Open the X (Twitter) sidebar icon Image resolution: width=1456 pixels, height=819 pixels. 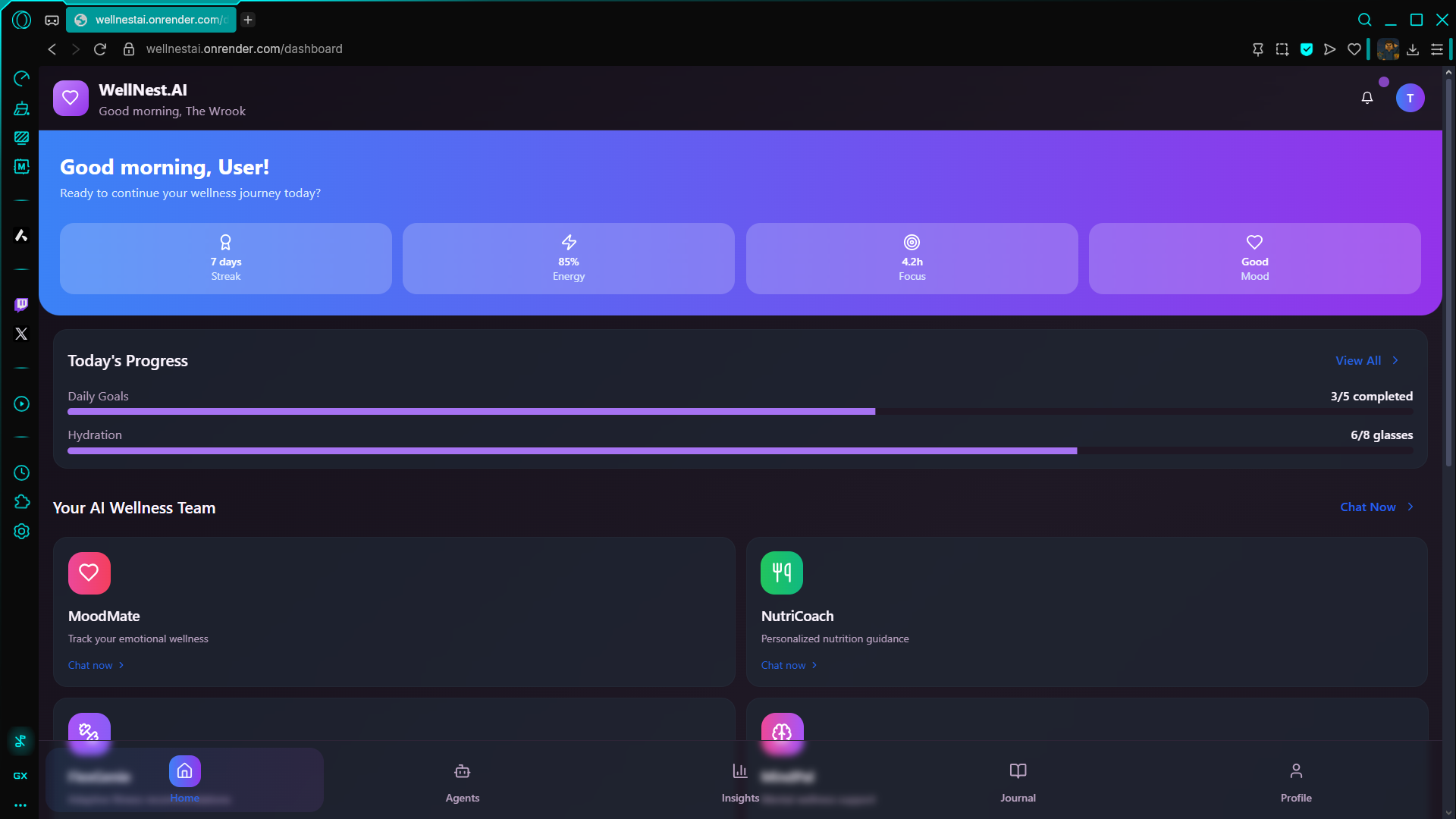pyautogui.click(x=21, y=334)
